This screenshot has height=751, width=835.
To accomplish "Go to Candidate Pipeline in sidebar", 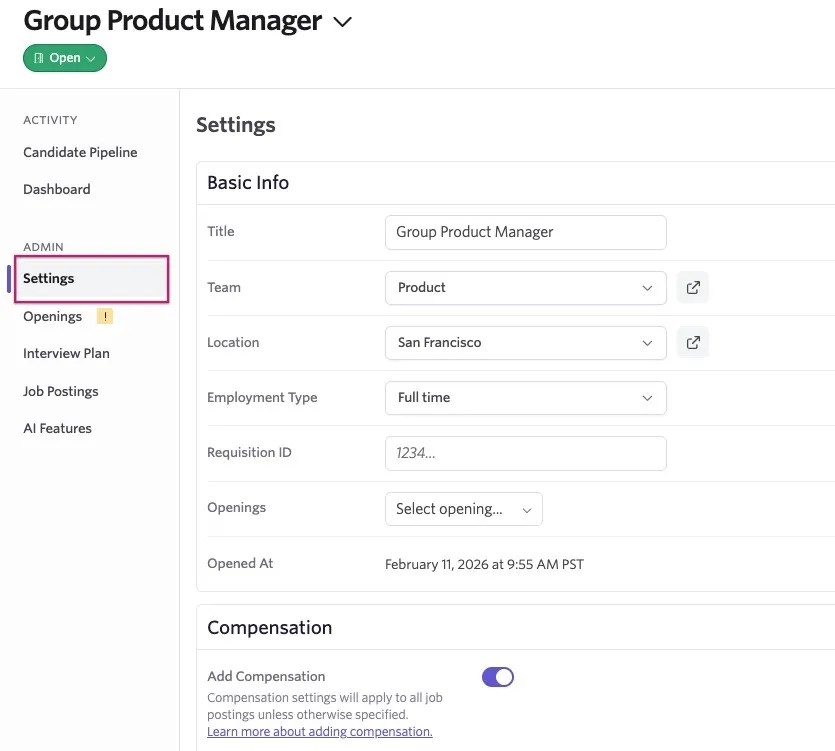I will point(80,152).
